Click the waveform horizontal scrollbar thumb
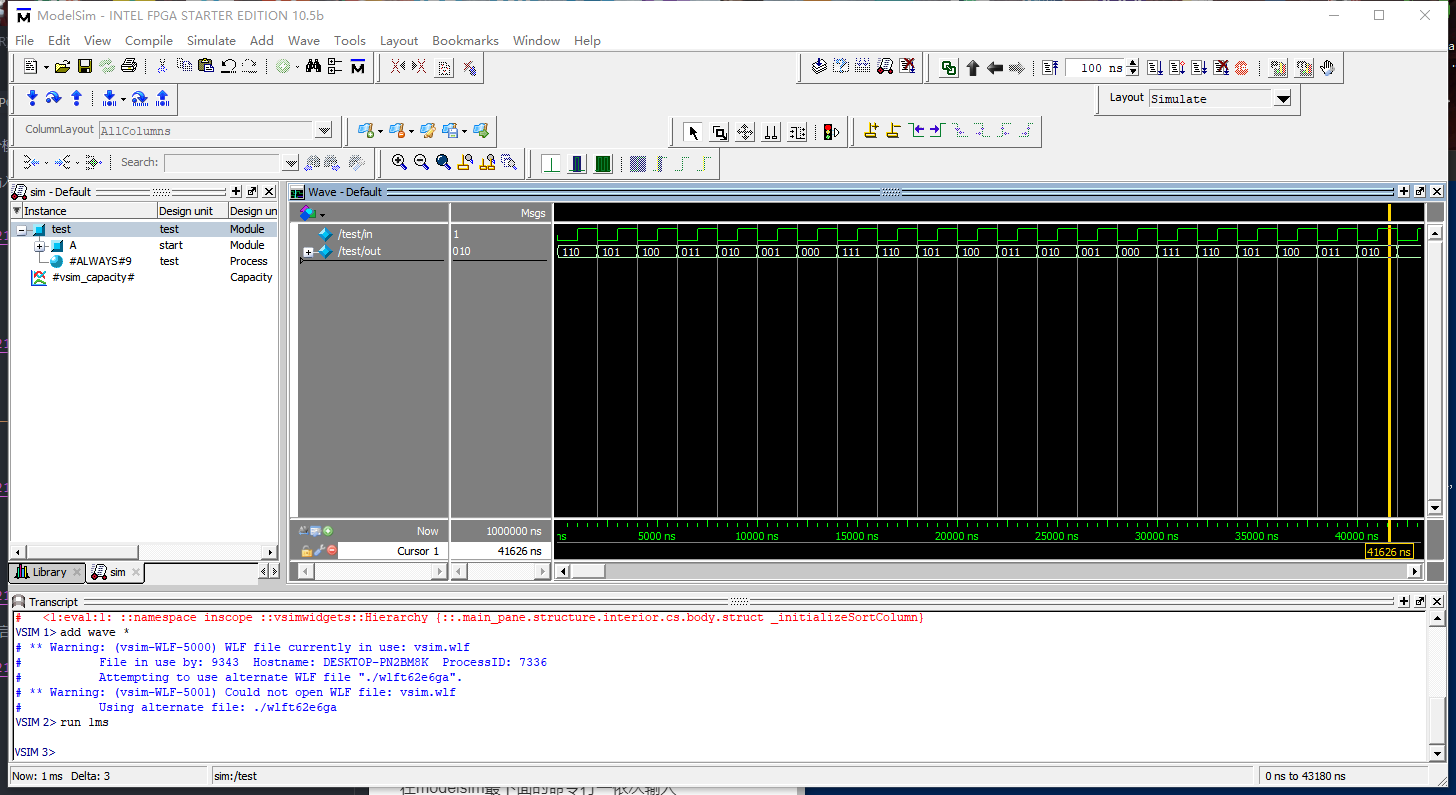 point(588,571)
